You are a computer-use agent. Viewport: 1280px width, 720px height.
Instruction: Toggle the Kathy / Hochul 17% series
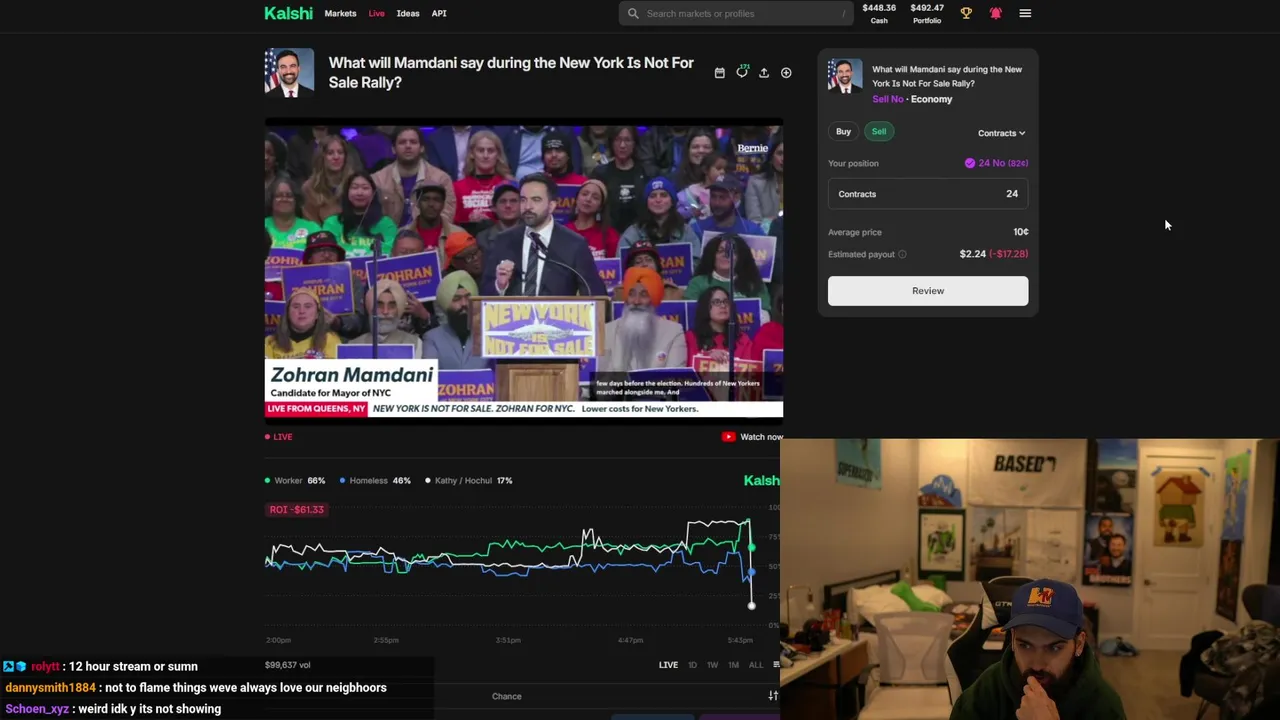pos(469,481)
